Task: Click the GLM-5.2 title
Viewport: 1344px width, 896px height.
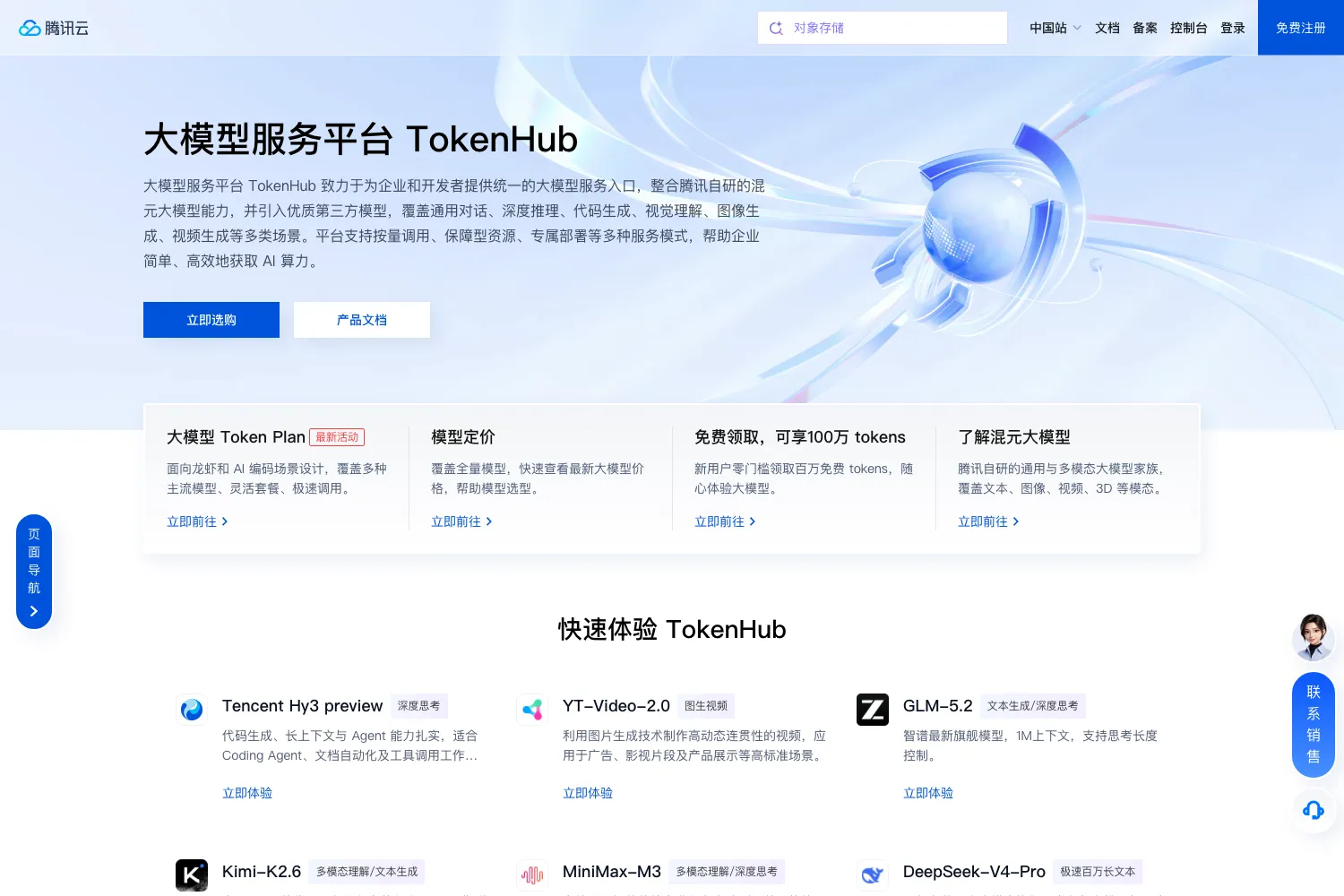Action: (938, 706)
